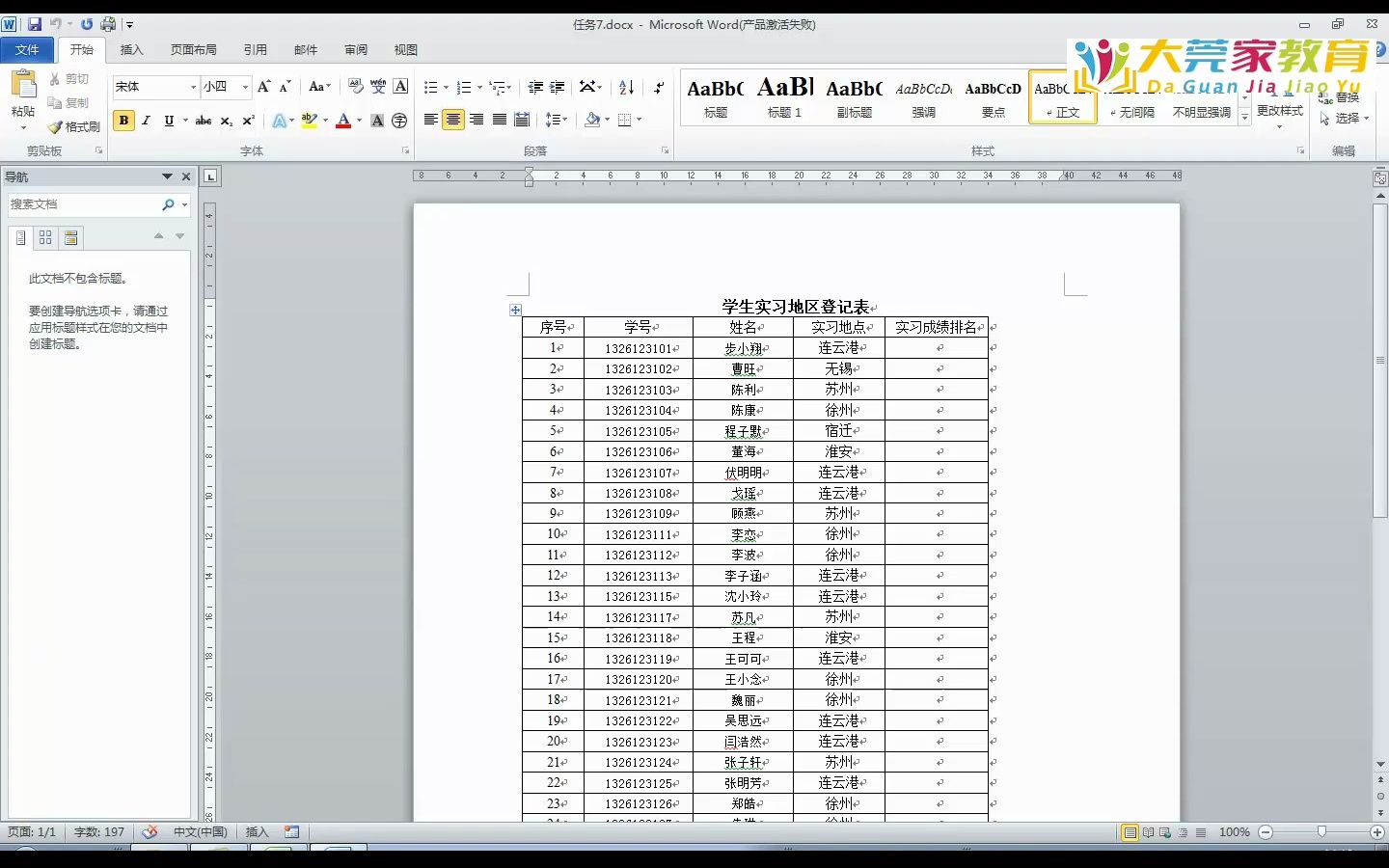Switch to 页面布局 (Page Layout) tab

click(x=194, y=49)
